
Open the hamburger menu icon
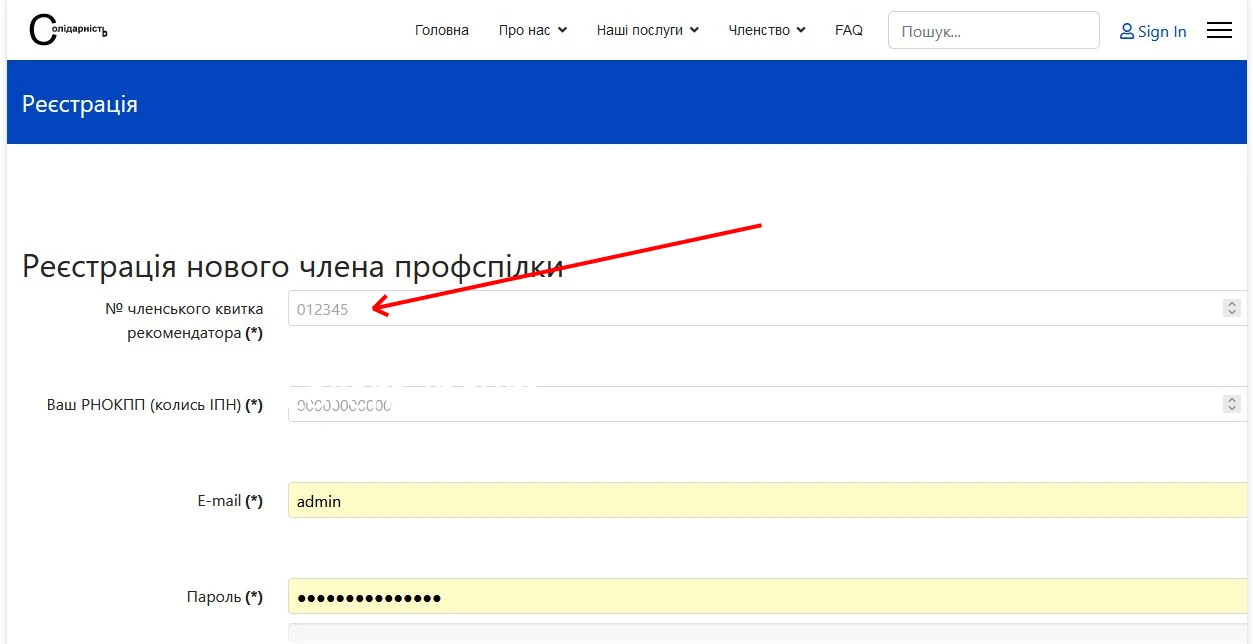[1219, 31]
